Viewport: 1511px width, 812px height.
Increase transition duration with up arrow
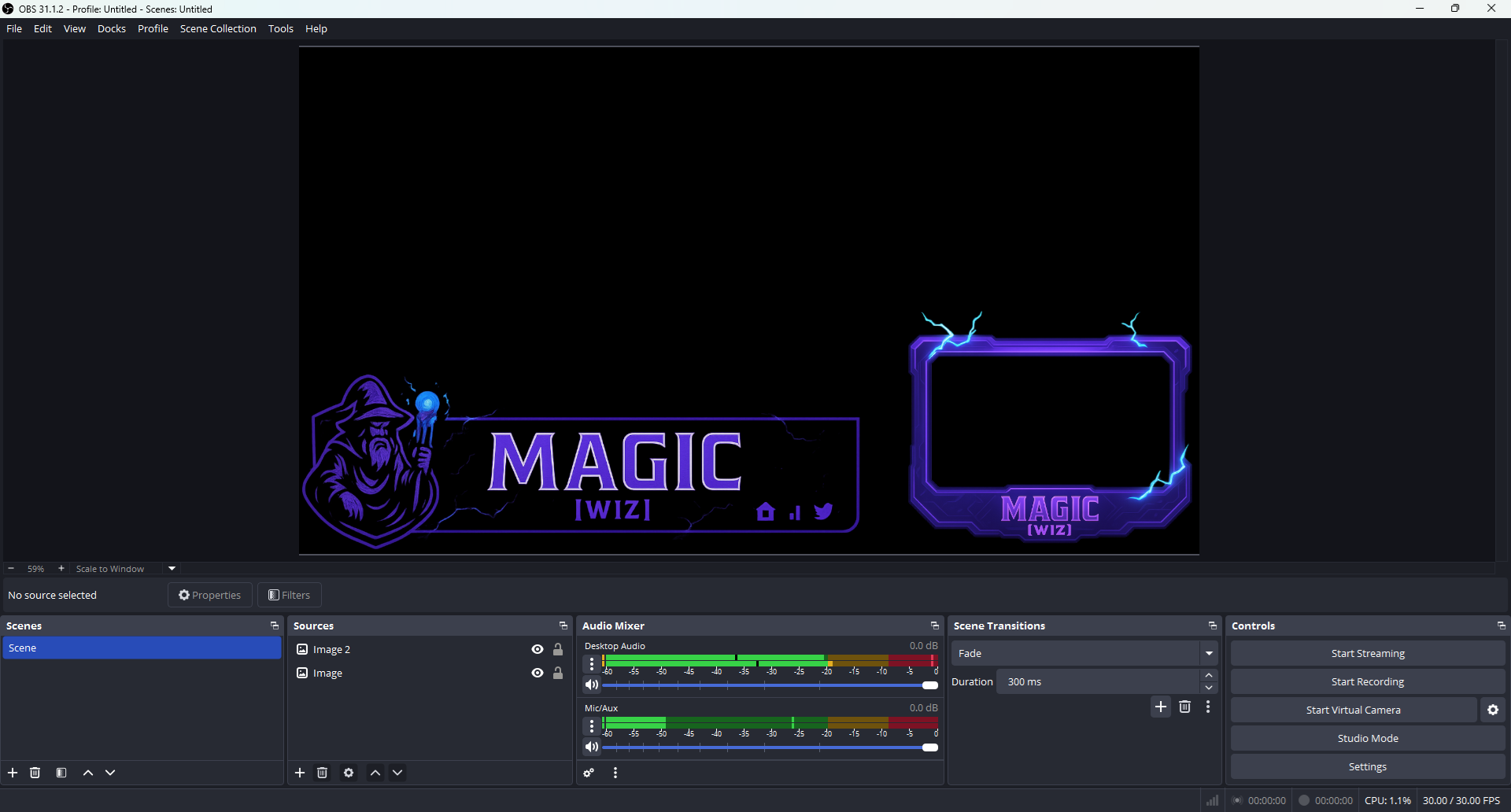pos(1210,676)
